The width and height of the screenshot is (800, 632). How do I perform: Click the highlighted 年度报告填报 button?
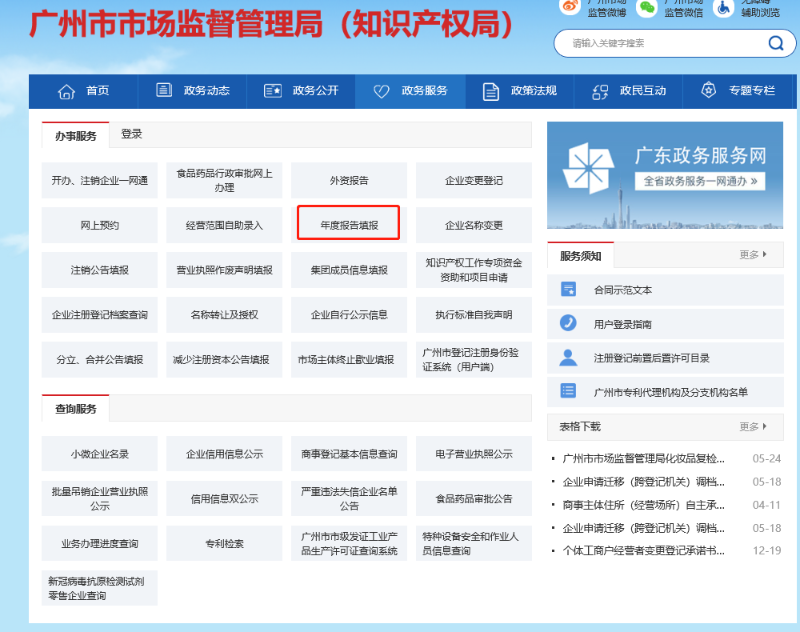pyautogui.click(x=349, y=223)
